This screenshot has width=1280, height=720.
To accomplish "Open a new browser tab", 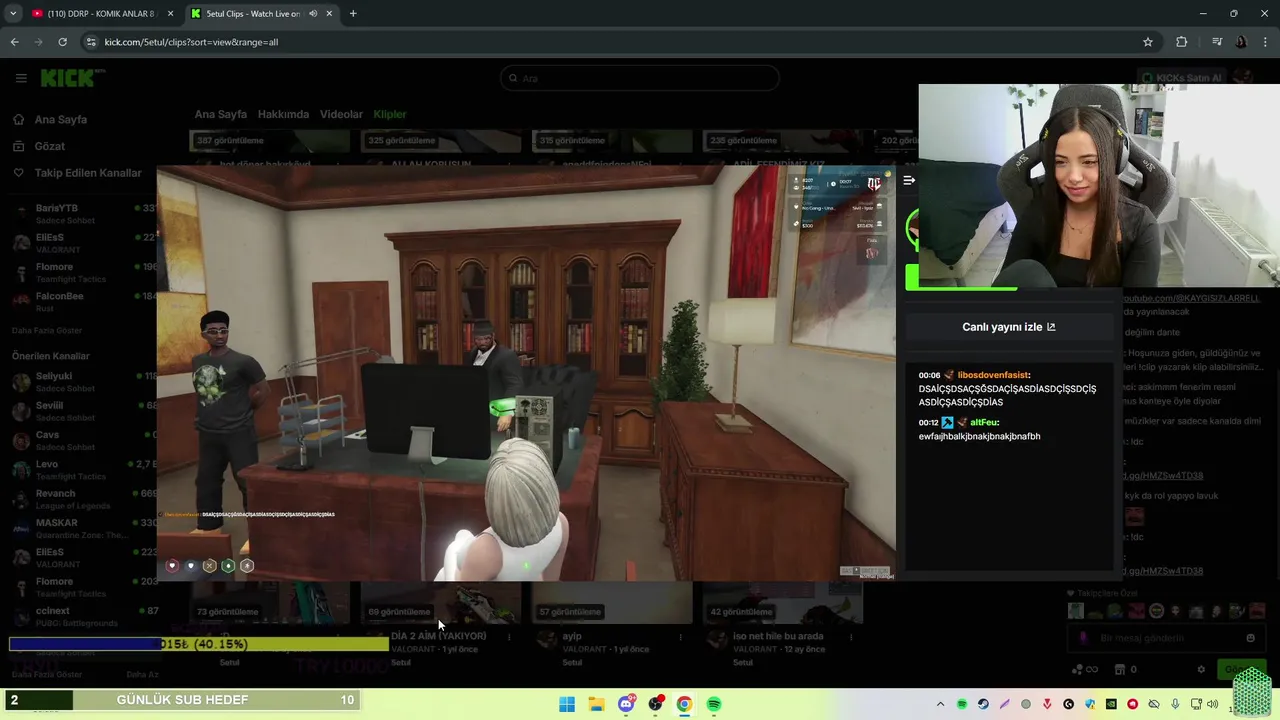I will [x=353, y=14].
